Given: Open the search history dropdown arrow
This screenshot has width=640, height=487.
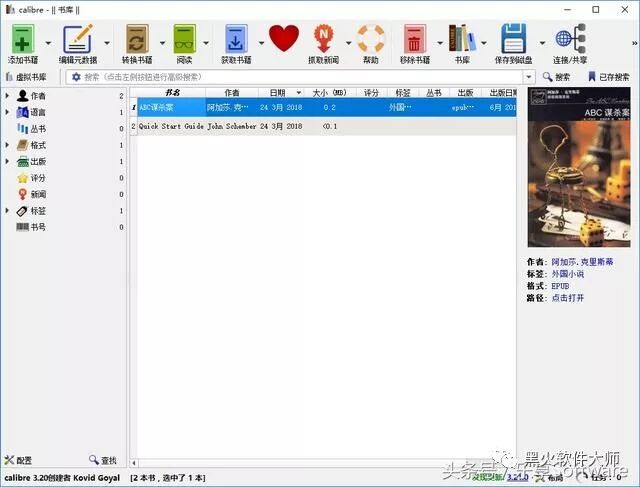Looking at the screenshot, I should click(529, 77).
